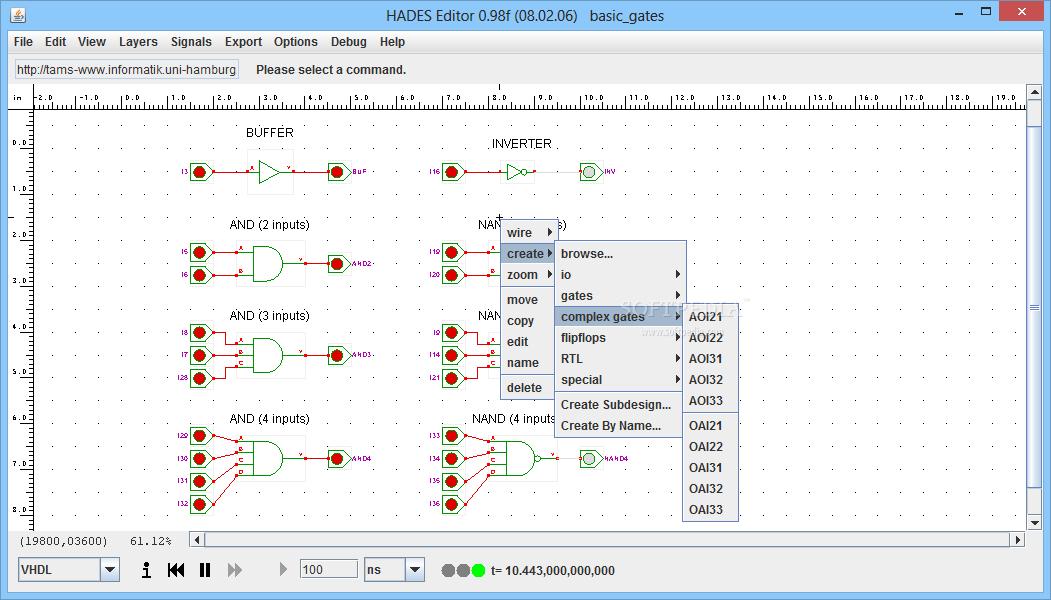Toggle input pin I5 of AND2 gate
The image size is (1051, 600).
[200, 252]
